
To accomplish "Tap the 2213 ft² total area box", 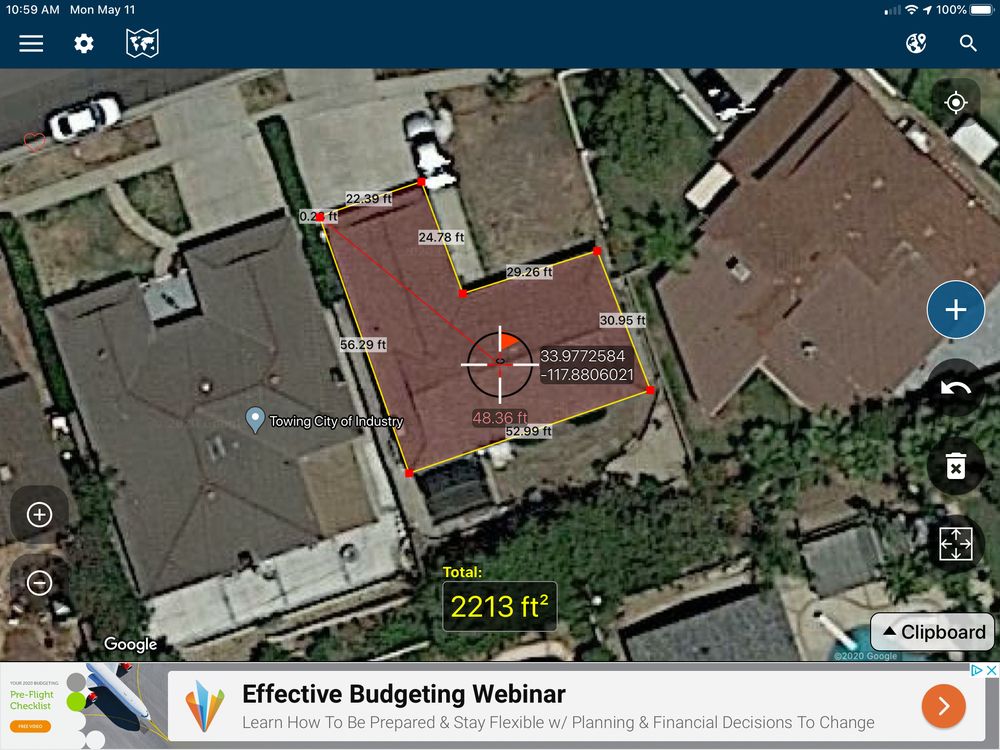I will pyautogui.click(x=499, y=606).
